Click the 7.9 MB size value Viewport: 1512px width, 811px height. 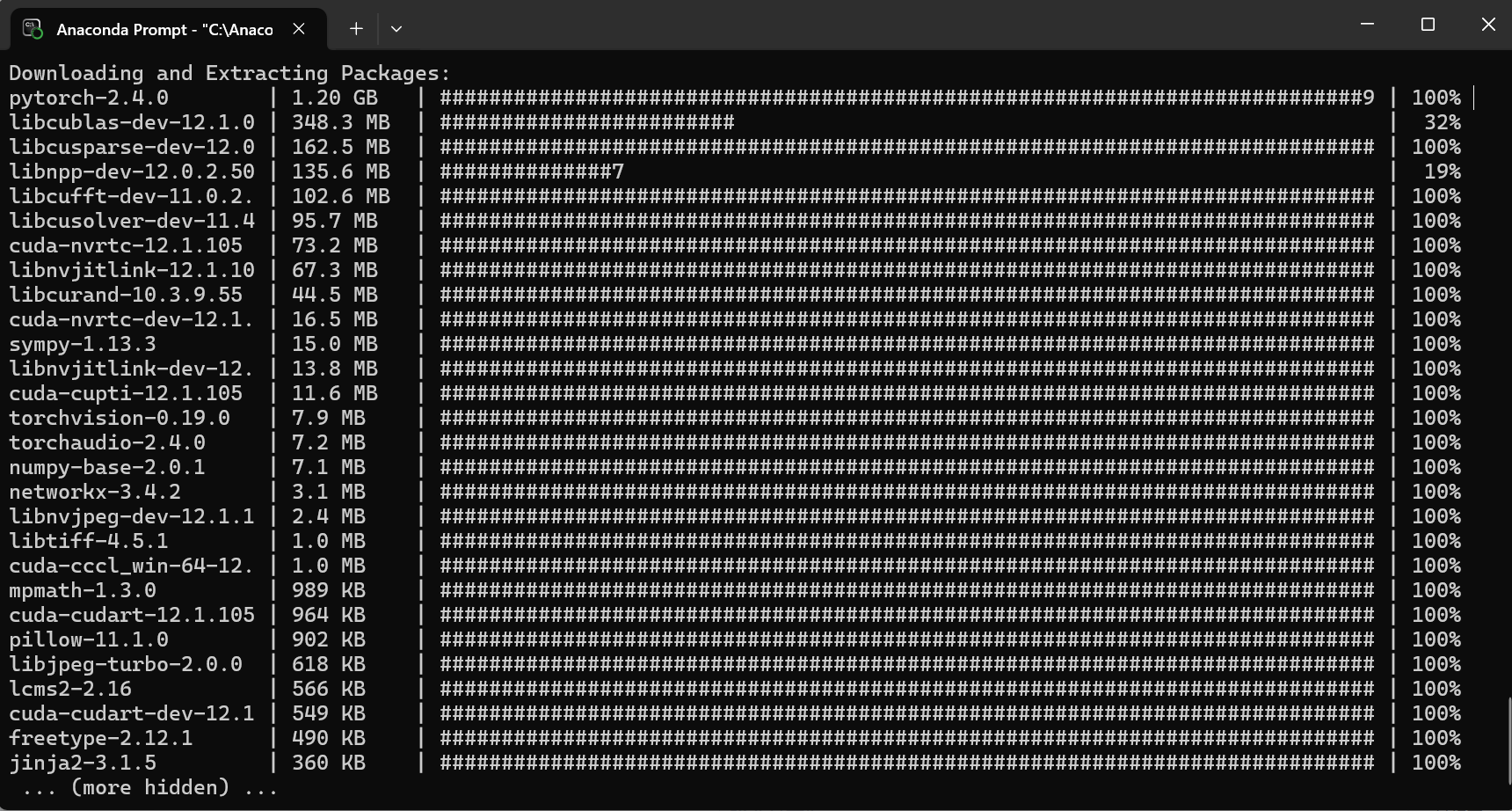329,418
